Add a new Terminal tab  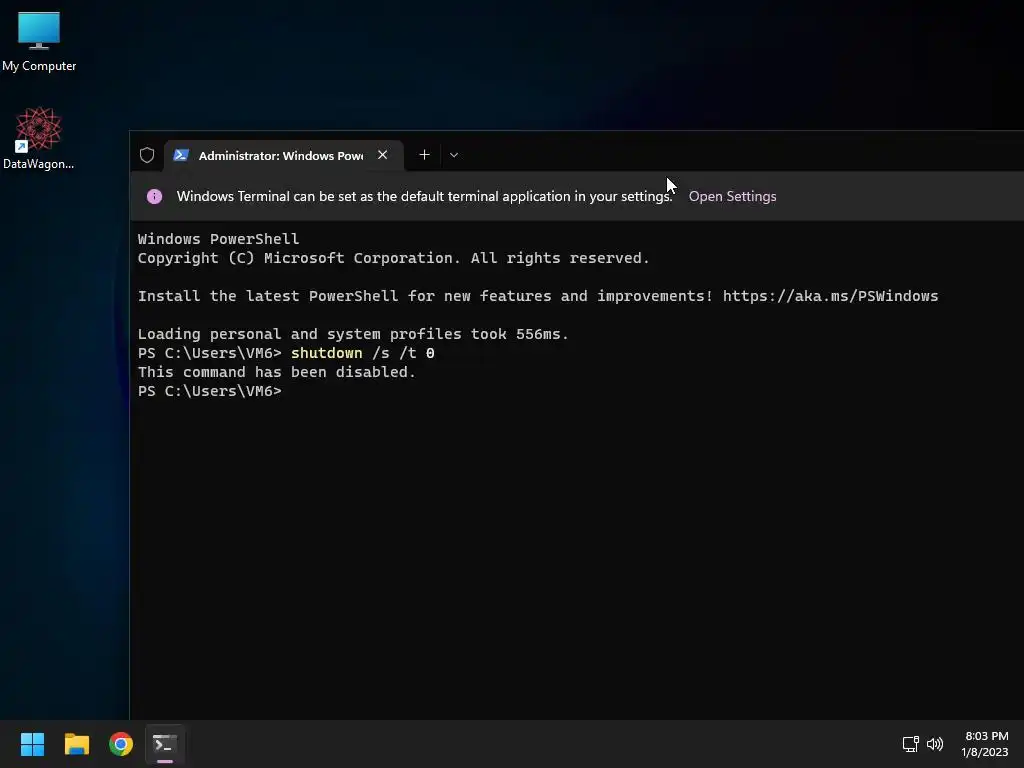pyautogui.click(x=424, y=155)
